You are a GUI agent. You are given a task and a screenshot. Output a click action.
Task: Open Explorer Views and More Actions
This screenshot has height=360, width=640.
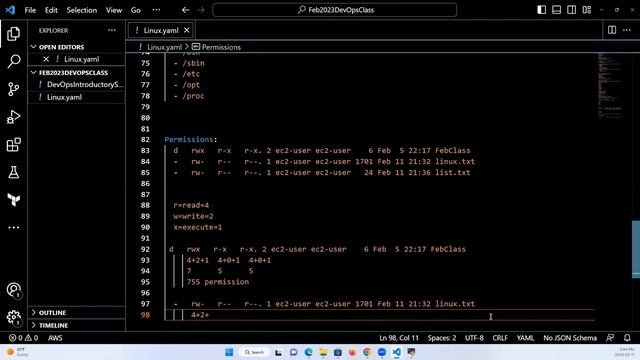[x=111, y=30]
